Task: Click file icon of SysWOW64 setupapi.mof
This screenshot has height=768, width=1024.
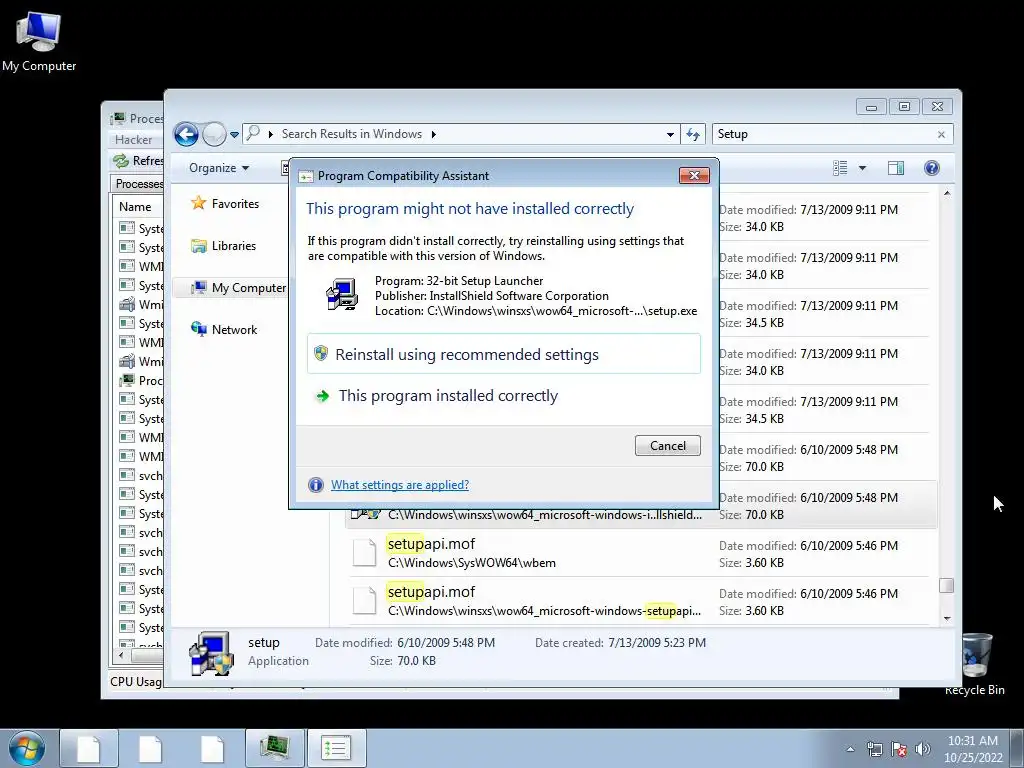Action: tap(364, 553)
